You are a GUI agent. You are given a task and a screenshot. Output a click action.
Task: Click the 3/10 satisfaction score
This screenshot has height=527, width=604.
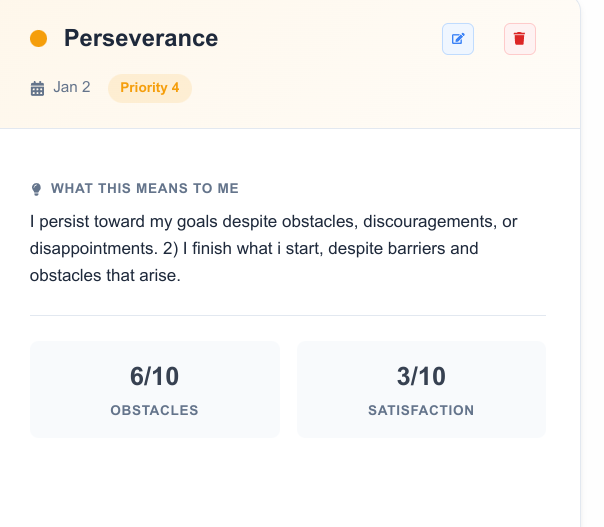click(x=421, y=376)
